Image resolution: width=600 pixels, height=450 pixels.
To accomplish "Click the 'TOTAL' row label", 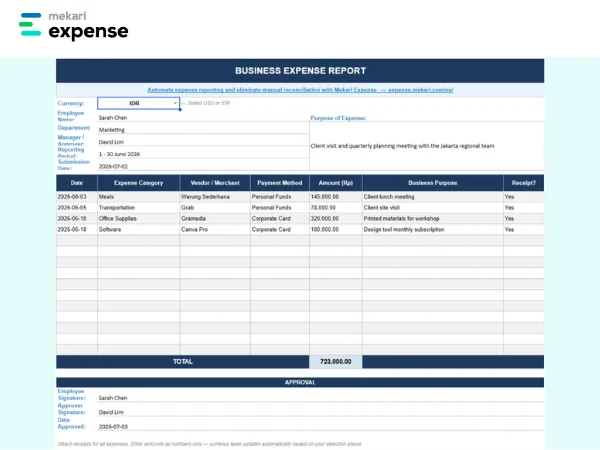I will pyautogui.click(x=183, y=362).
